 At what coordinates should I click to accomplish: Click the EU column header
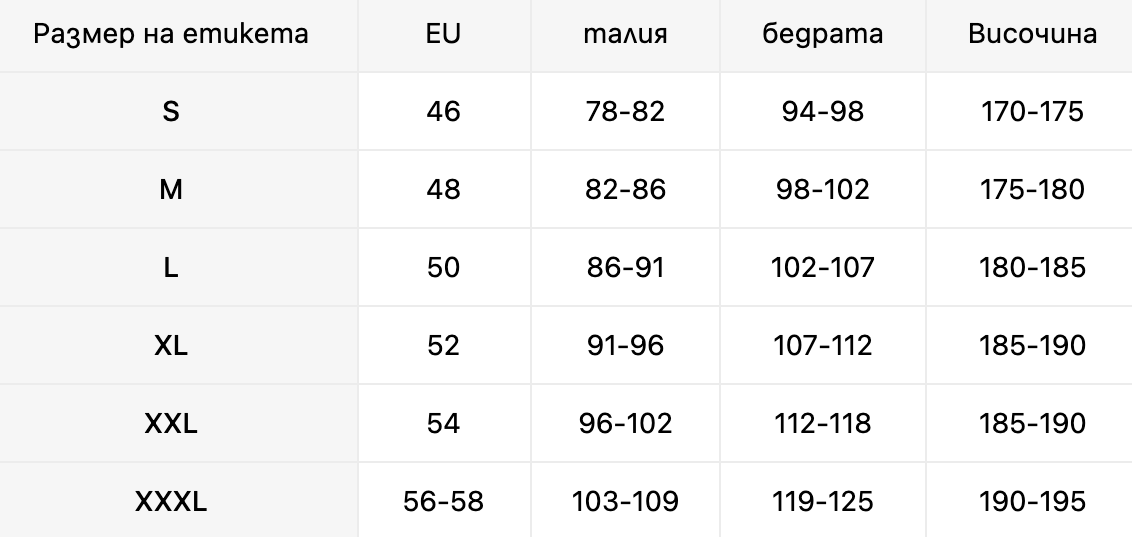pyautogui.click(x=443, y=34)
